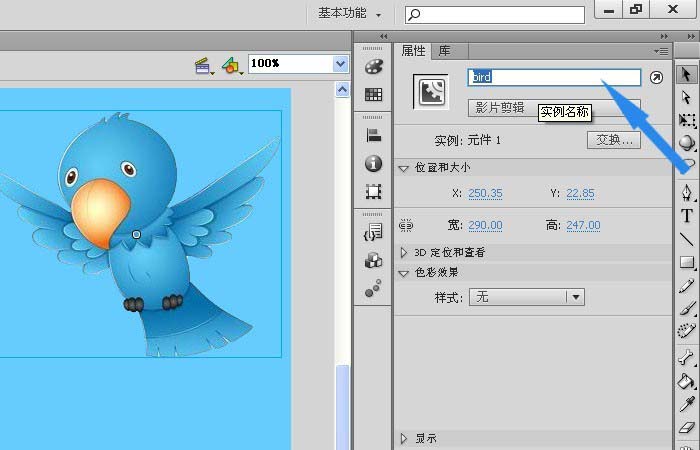Open the Motion Presets panel icon
The width and height of the screenshot is (700, 450).
(373, 288)
